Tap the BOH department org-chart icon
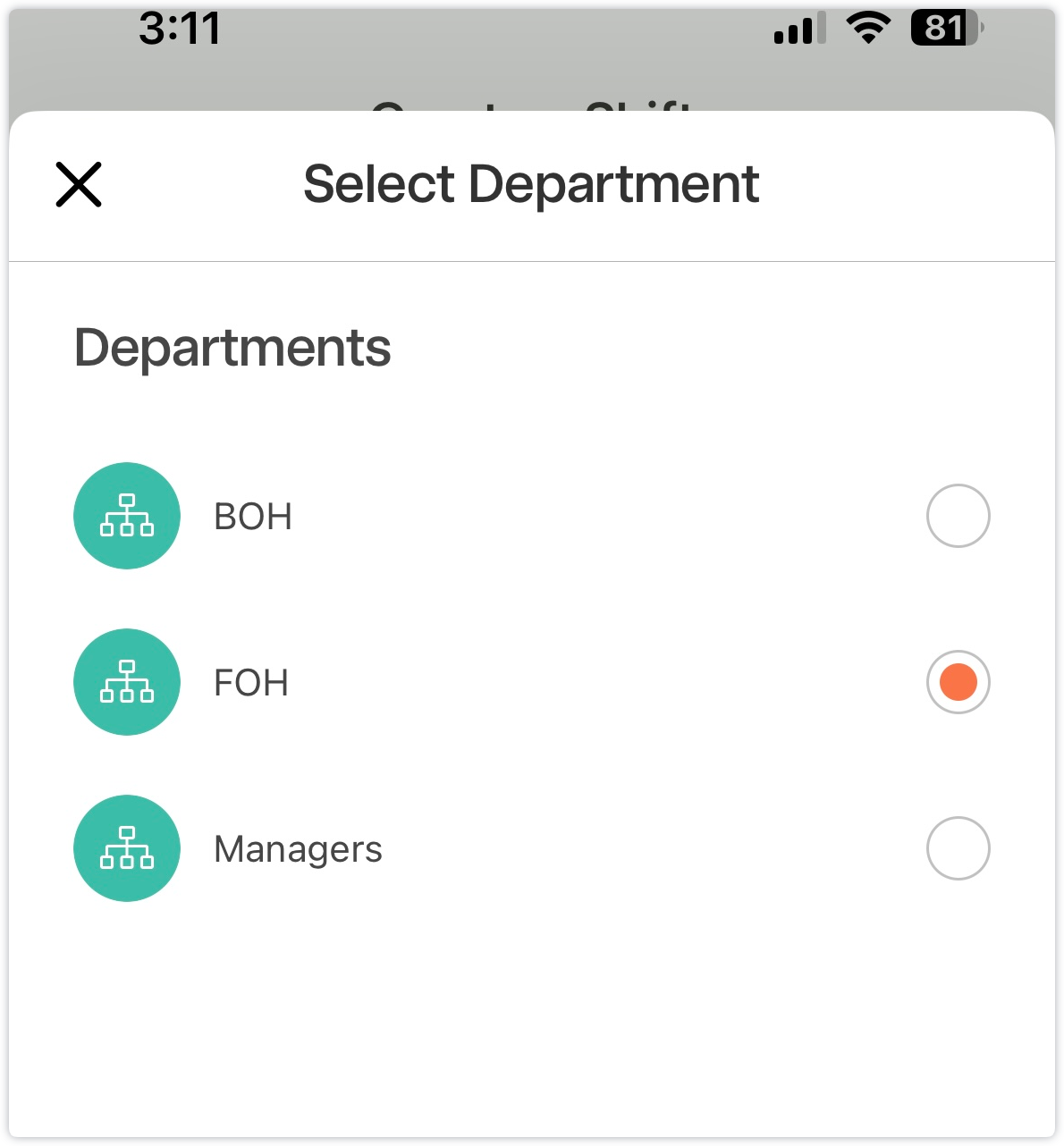 (x=127, y=516)
